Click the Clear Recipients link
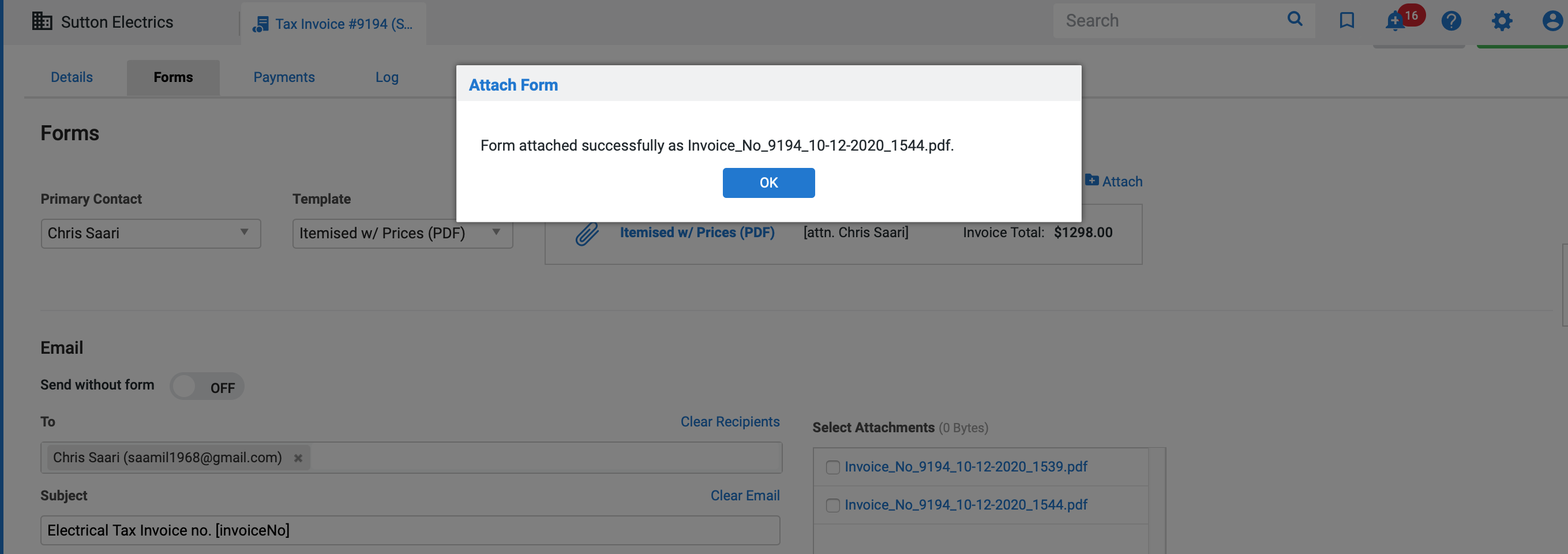This screenshot has width=1568, height=554. pyautogui.click(x=729, y=422)
